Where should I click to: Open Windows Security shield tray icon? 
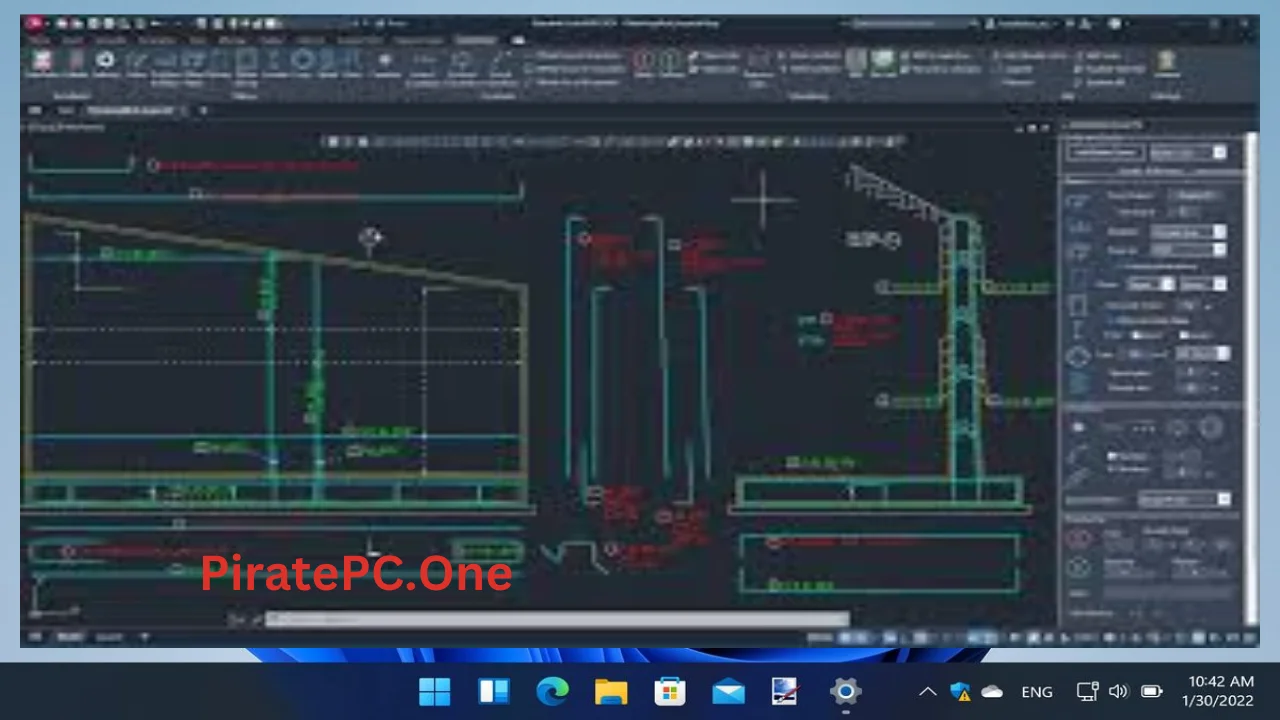click(960, 691)
